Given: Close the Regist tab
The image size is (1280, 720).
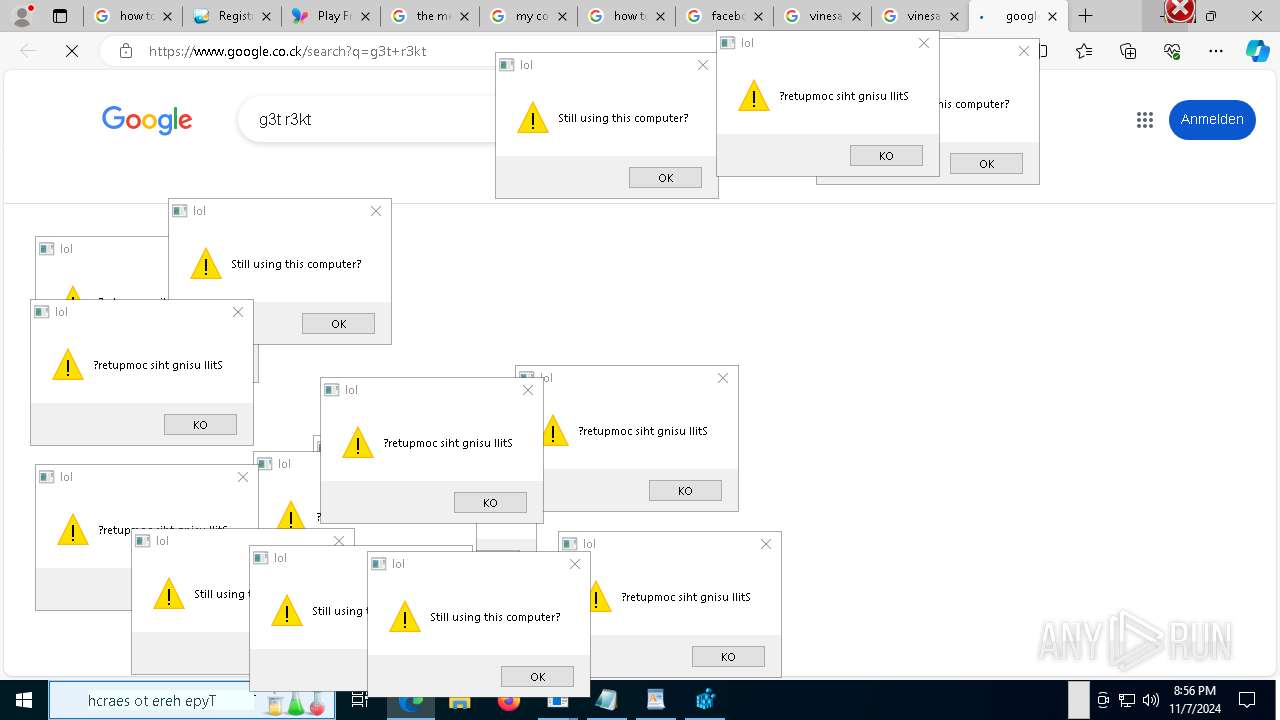Looking at the screenshot, I should [266, 16].
